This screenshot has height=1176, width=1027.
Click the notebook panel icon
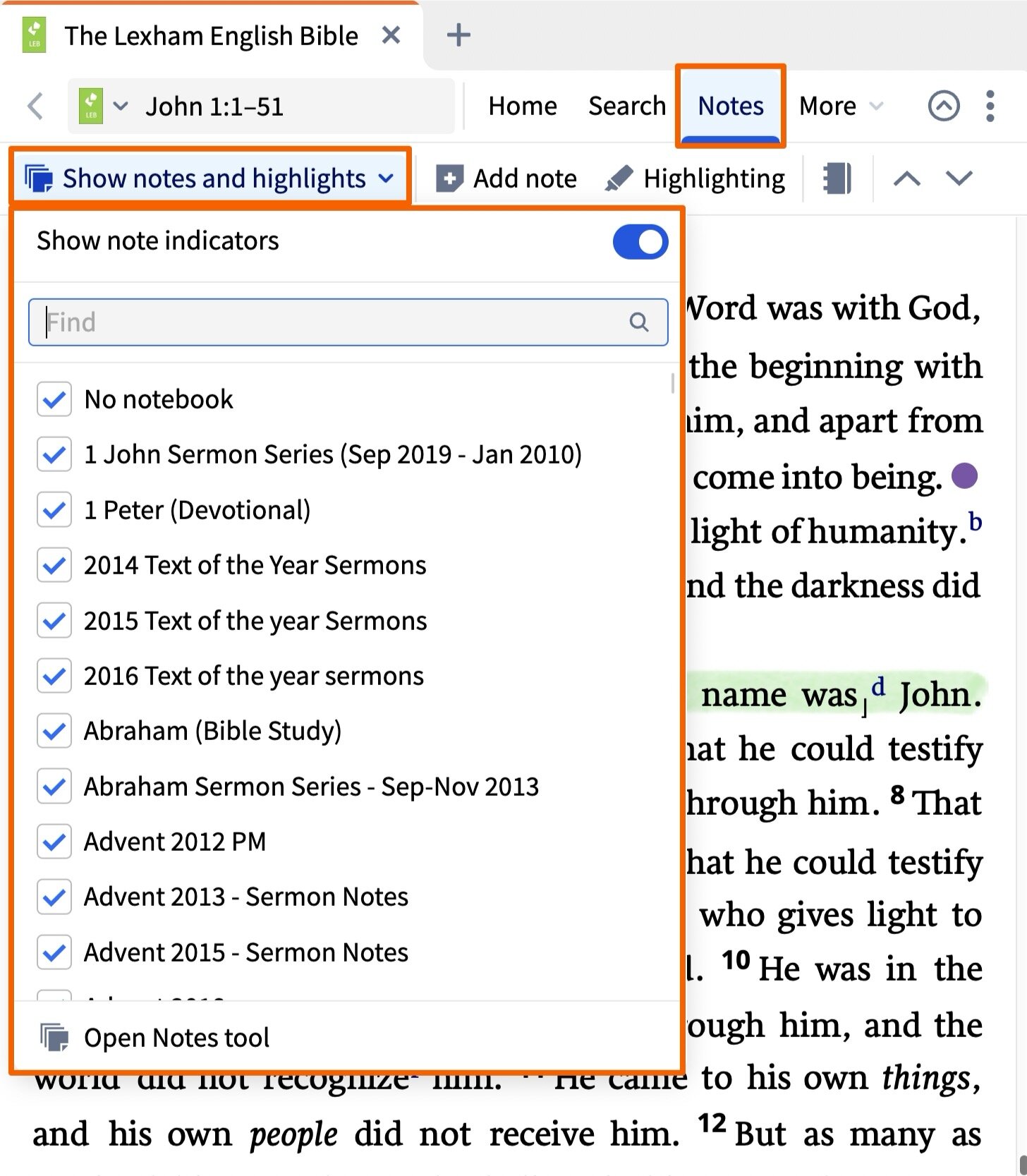coord(837,178)
